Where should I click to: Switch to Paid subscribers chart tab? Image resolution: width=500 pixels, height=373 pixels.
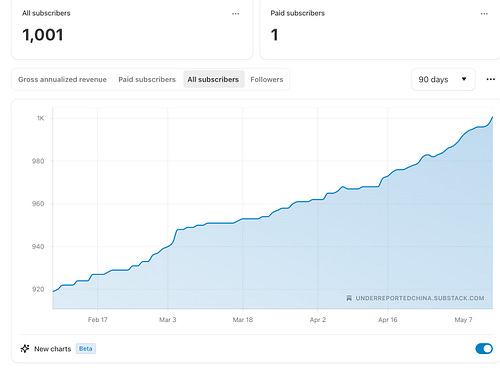[x=147, y=79]
